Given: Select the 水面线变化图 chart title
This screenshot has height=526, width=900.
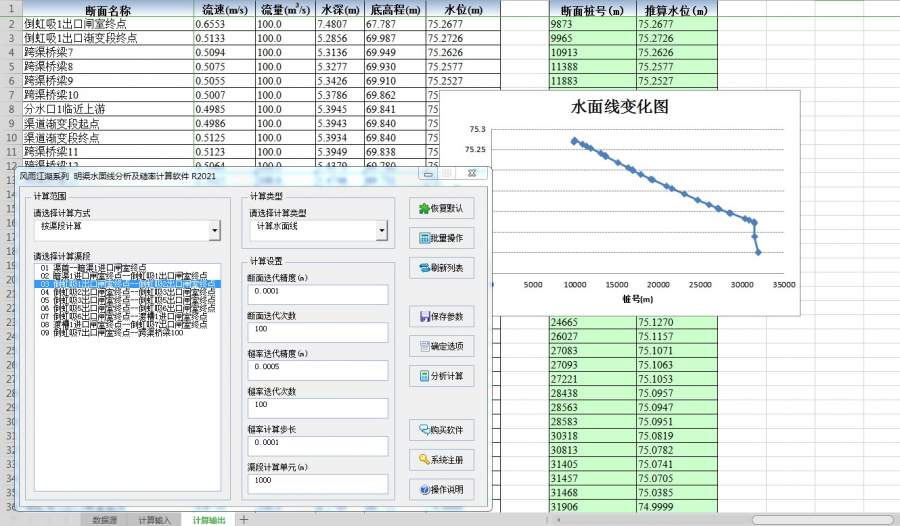Looking at the screenshot, I should pyautogui.click(x=619, y=106).
